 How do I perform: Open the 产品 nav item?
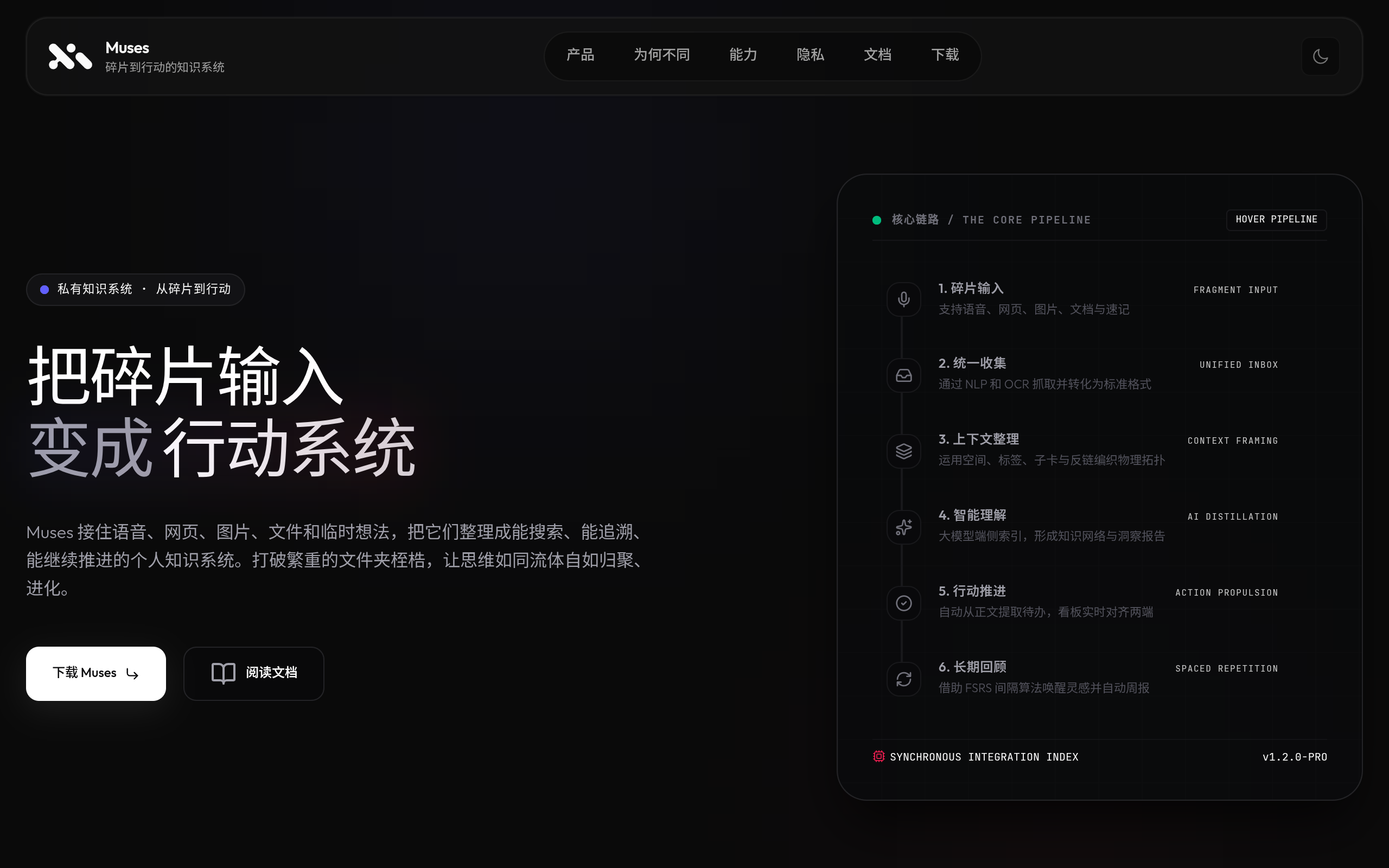[580, 55]
